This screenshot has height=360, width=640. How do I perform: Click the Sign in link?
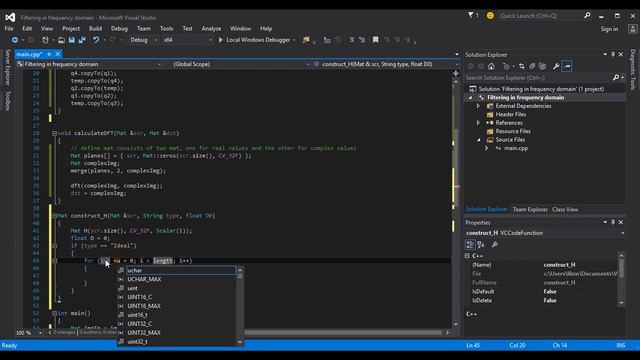click(609, 29)
